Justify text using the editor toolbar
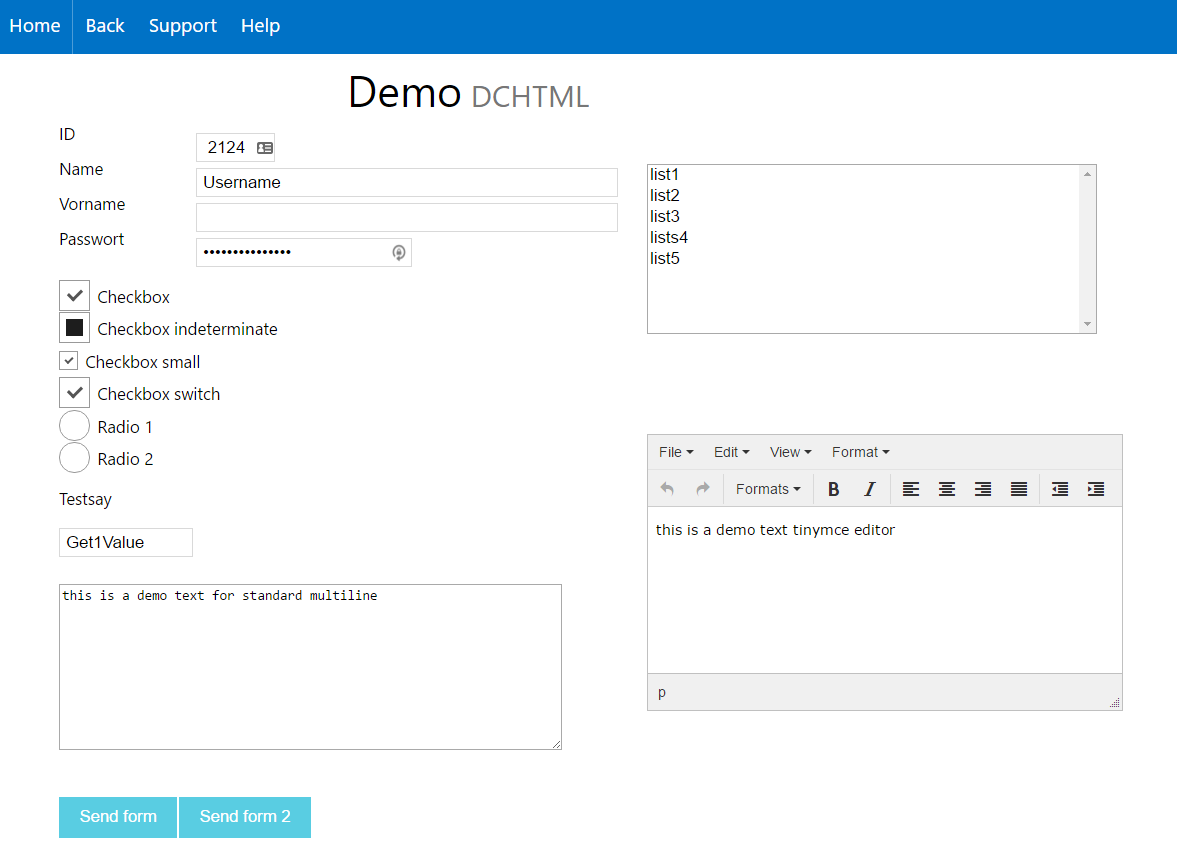Screen dimensions: 1177x862 pos(1018,489)
